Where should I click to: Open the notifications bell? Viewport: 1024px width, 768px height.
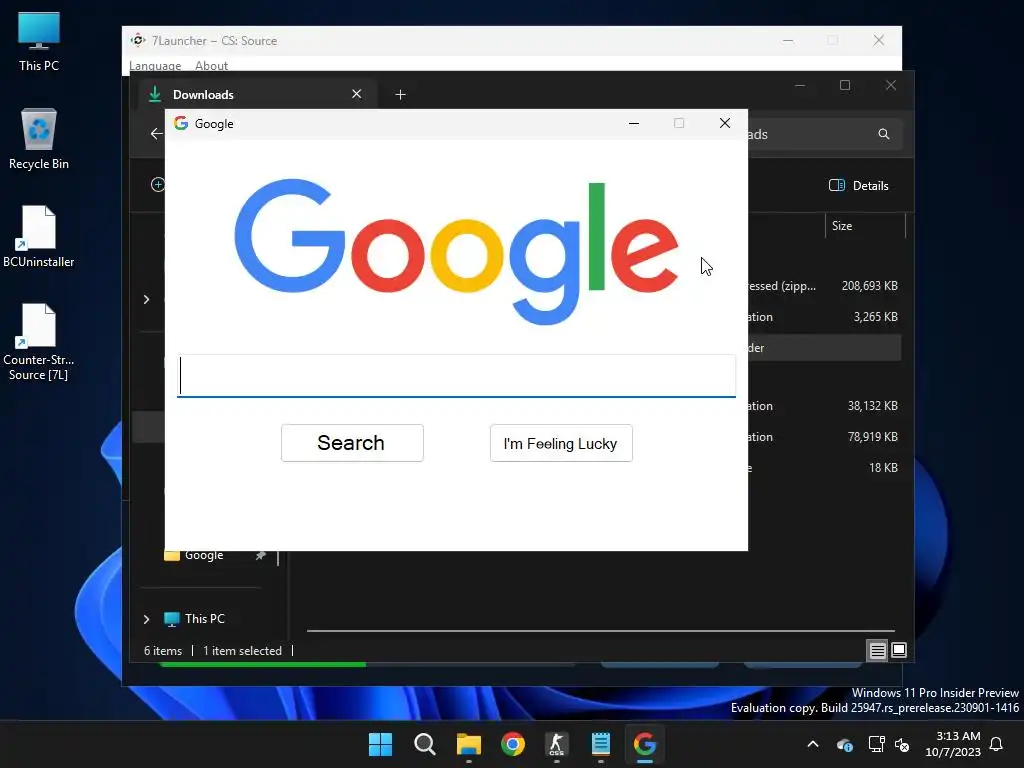coord(996,744)
